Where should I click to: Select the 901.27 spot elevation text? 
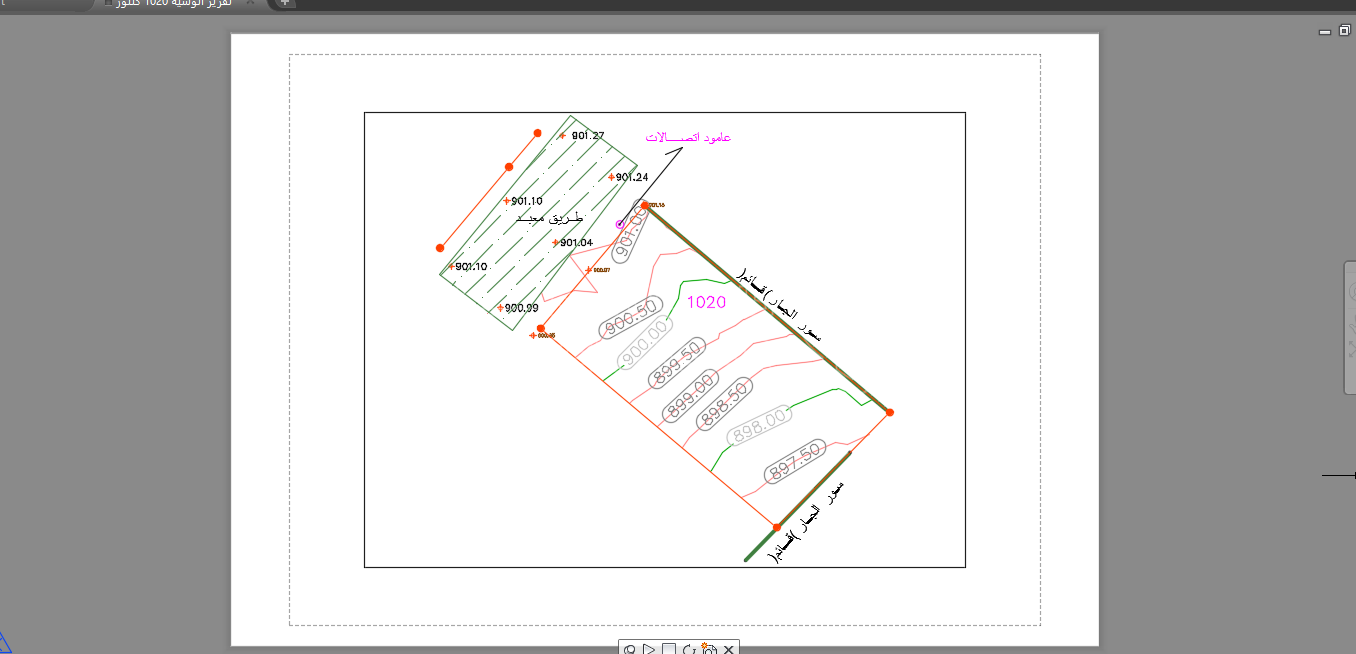pos(588,136)
